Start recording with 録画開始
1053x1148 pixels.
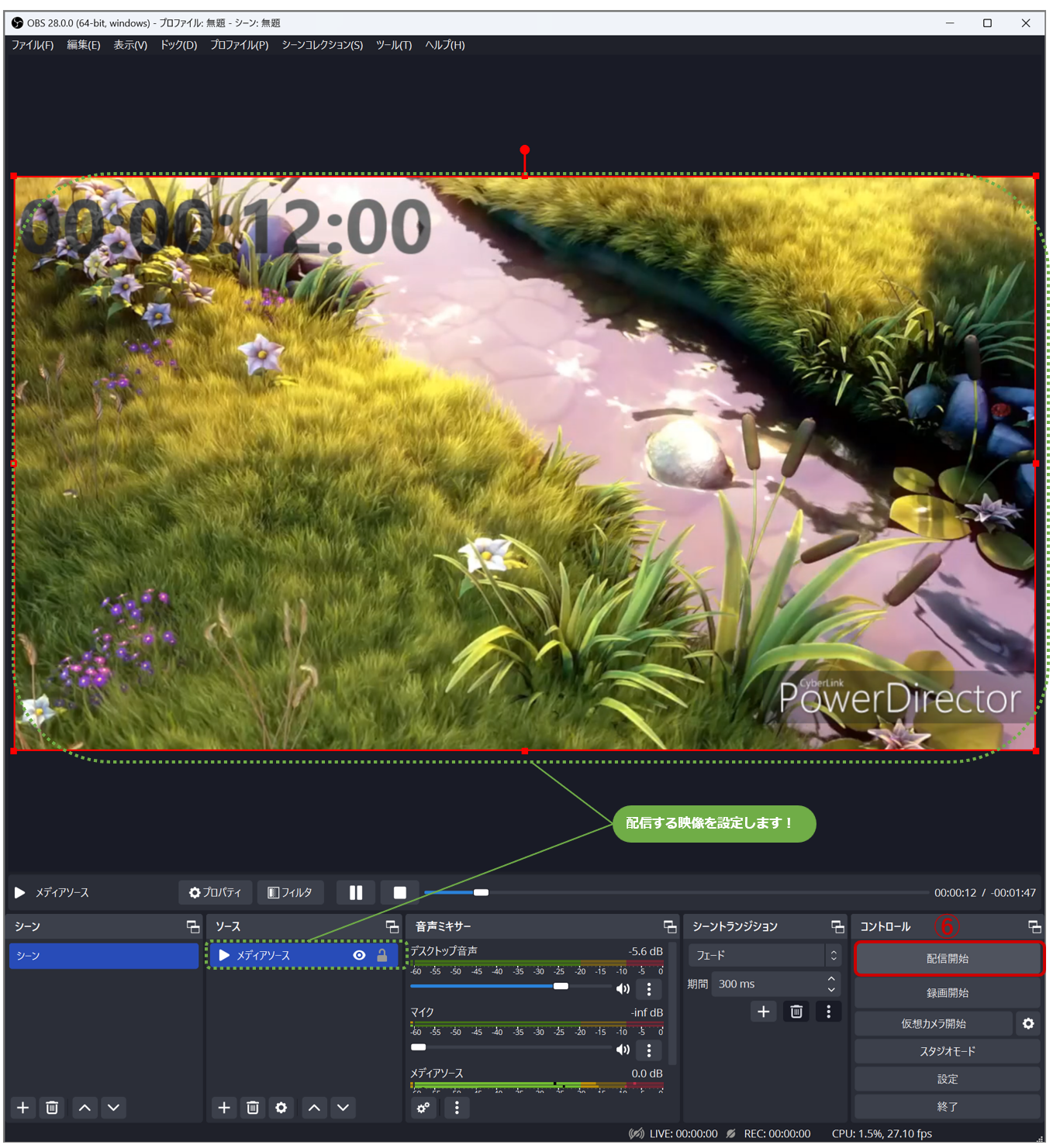click(x=948, y=992)
